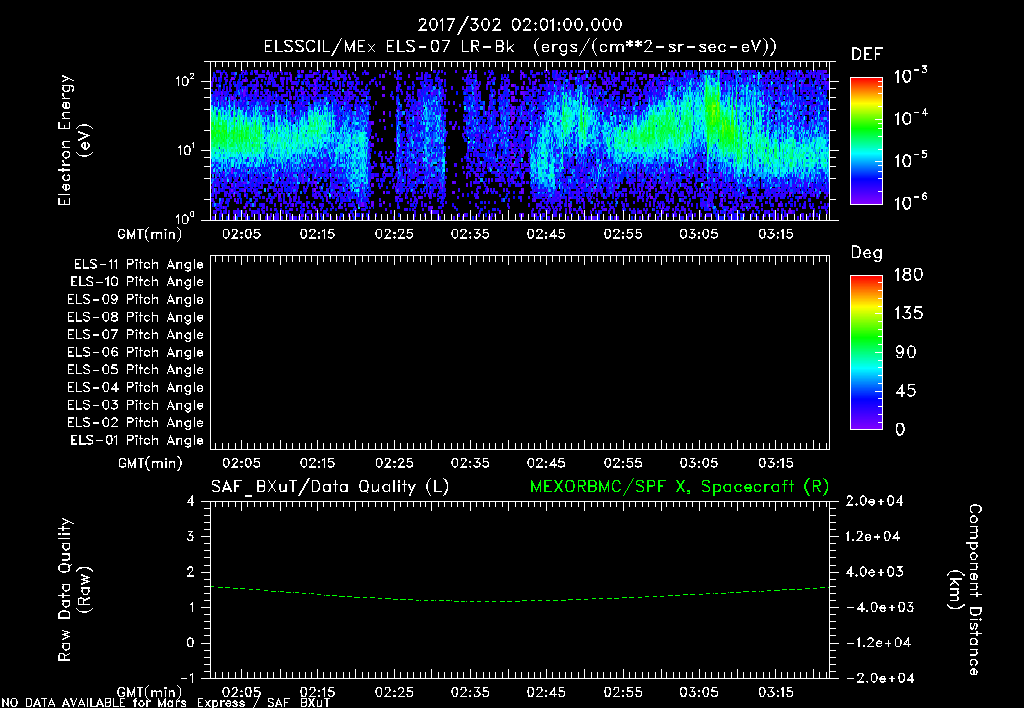Select the ELS-08 Pitch Angle row label
The height and width of the screenshot is (708, 1024).
[x=136, y=317]
